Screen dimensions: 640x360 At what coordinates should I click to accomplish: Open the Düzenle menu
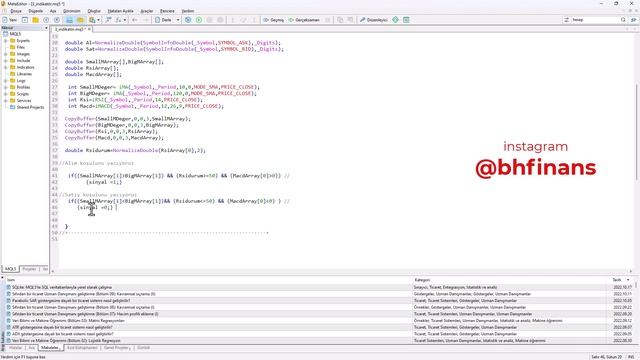click(36, 11)
